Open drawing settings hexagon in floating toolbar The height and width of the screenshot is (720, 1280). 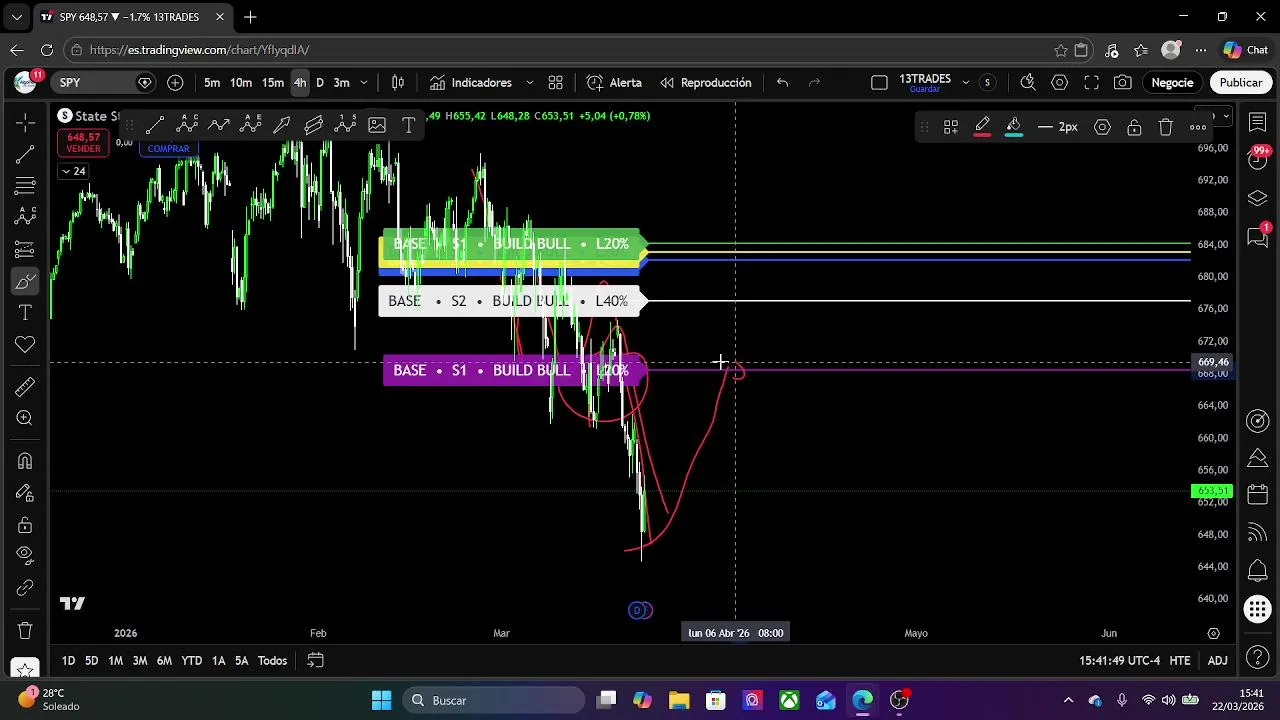pyautogui.click(x=1102, y=127)
